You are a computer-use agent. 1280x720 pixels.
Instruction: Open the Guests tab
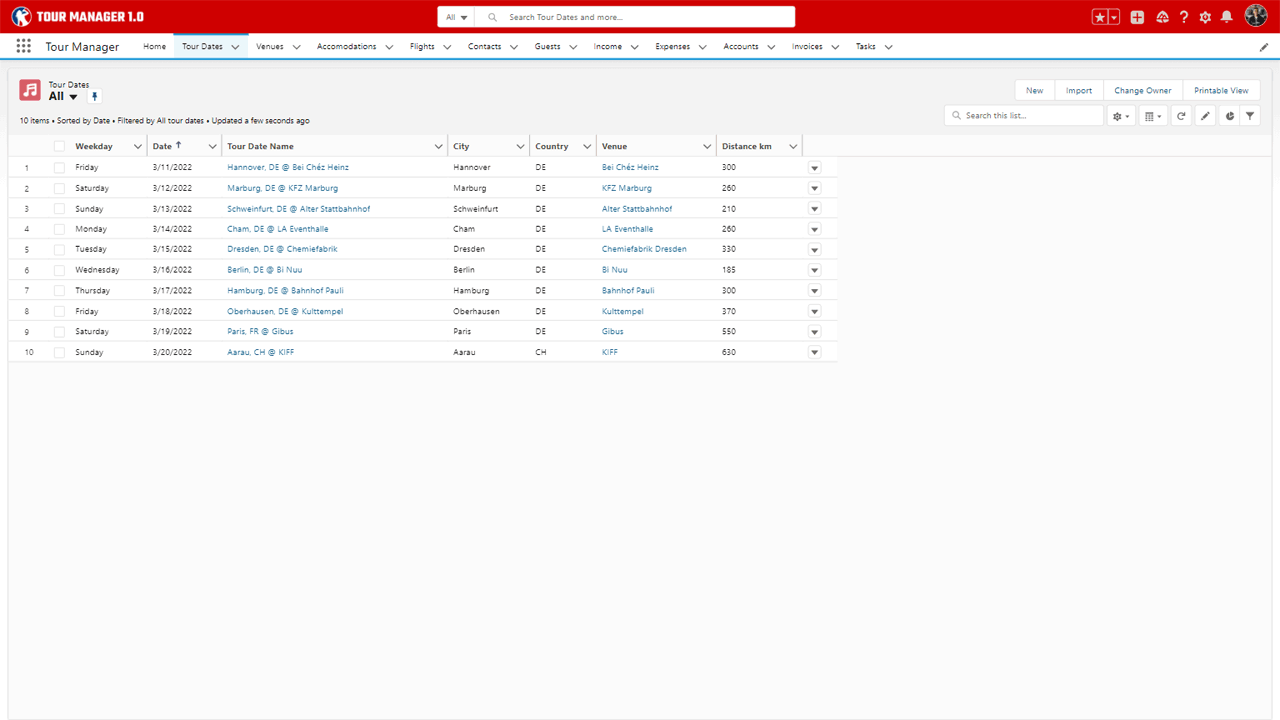[547, 46]
